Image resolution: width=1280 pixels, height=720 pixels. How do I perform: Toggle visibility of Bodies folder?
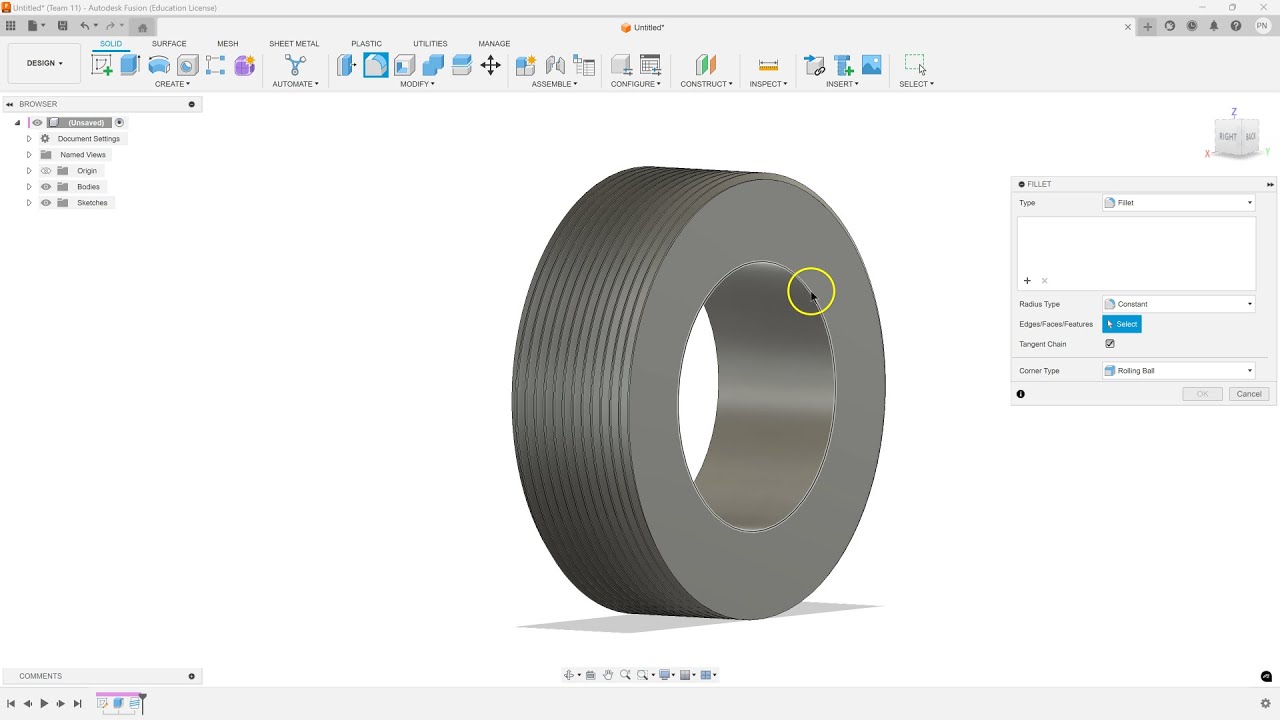coord(46,187)
